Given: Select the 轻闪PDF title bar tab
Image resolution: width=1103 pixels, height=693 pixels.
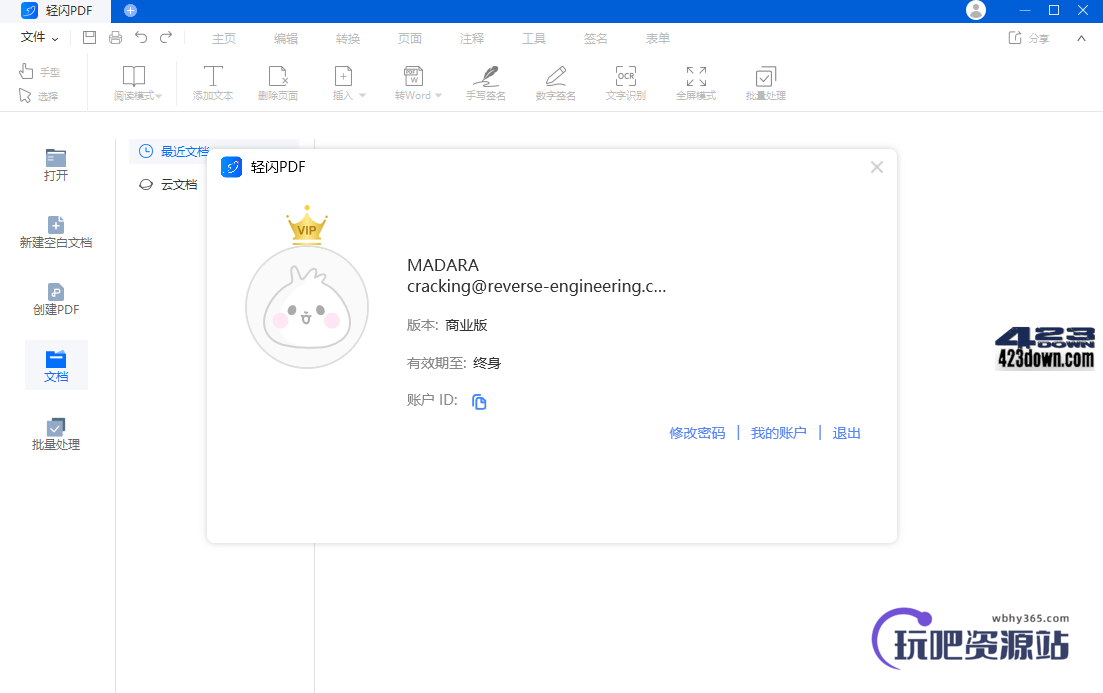Looking at the screenshot, I should click(x=56, y=11).
